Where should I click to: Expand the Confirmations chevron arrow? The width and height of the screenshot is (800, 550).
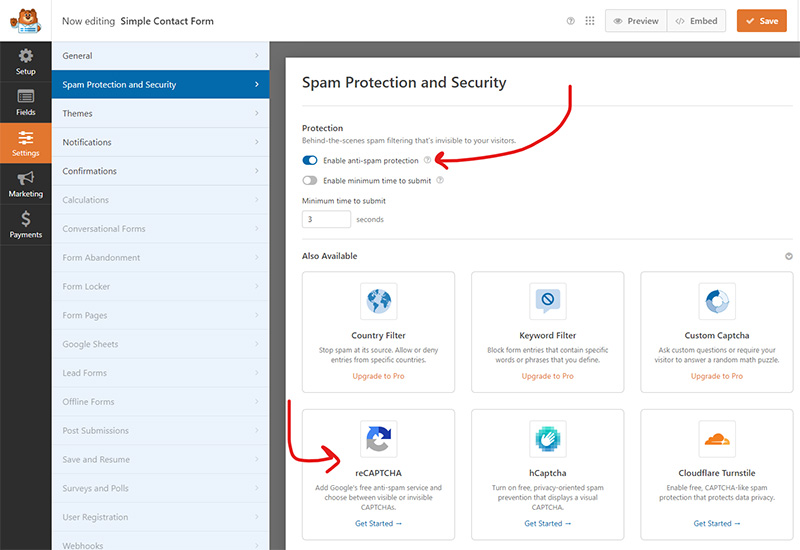[257, 171]
